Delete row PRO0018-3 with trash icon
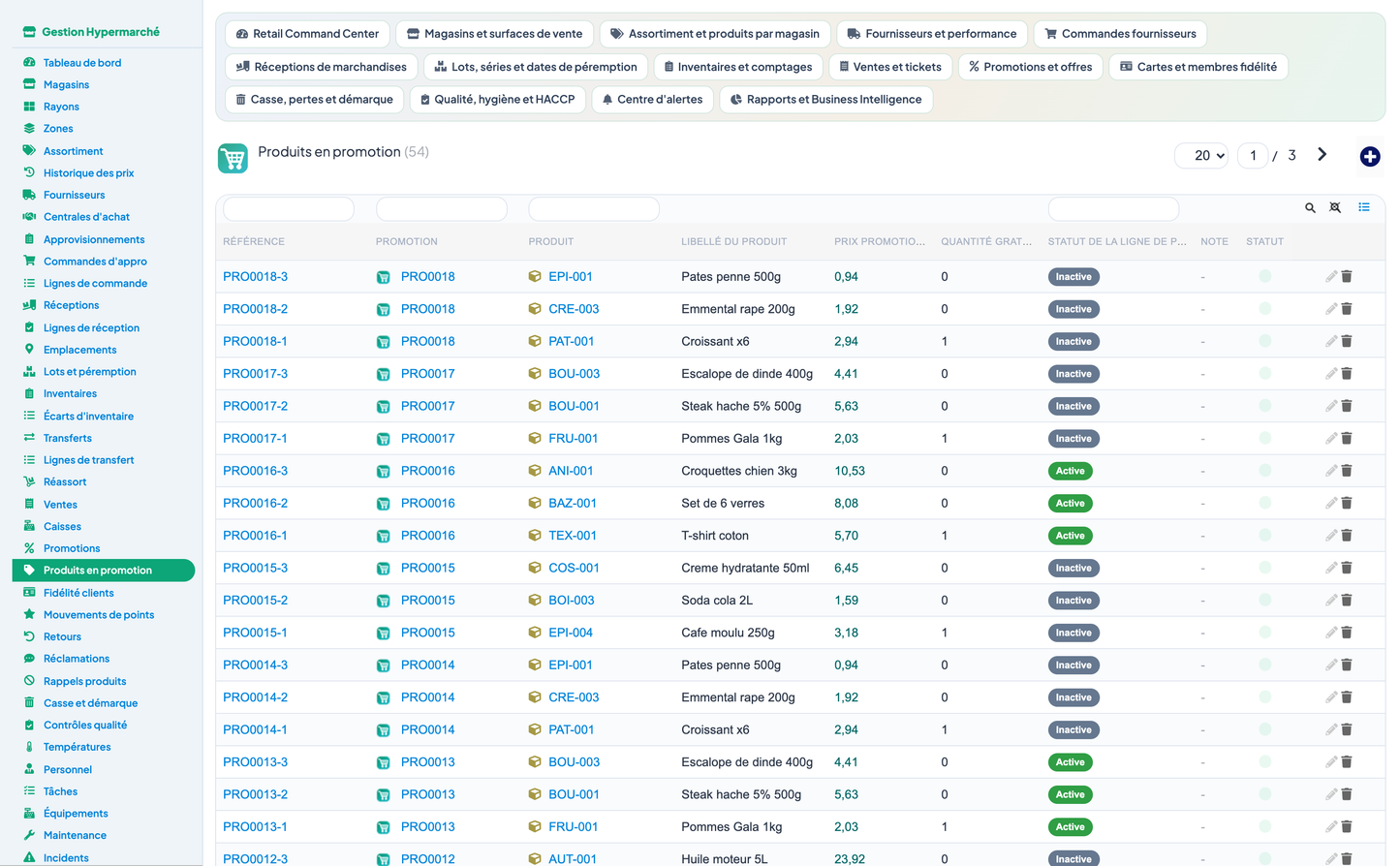The height and width of the screenshot is (866, 1400). click(1347, 277)
